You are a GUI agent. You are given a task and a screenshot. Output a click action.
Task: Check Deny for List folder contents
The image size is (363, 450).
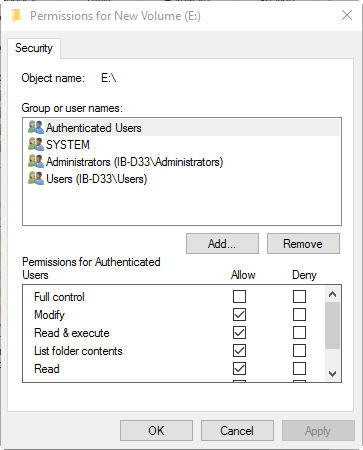299,350
